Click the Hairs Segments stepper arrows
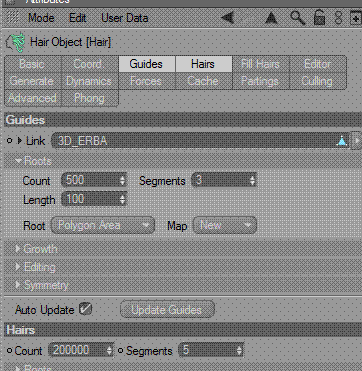Viewport: 362px width, 371px height. pyautogui.click(x=239, y=350)
